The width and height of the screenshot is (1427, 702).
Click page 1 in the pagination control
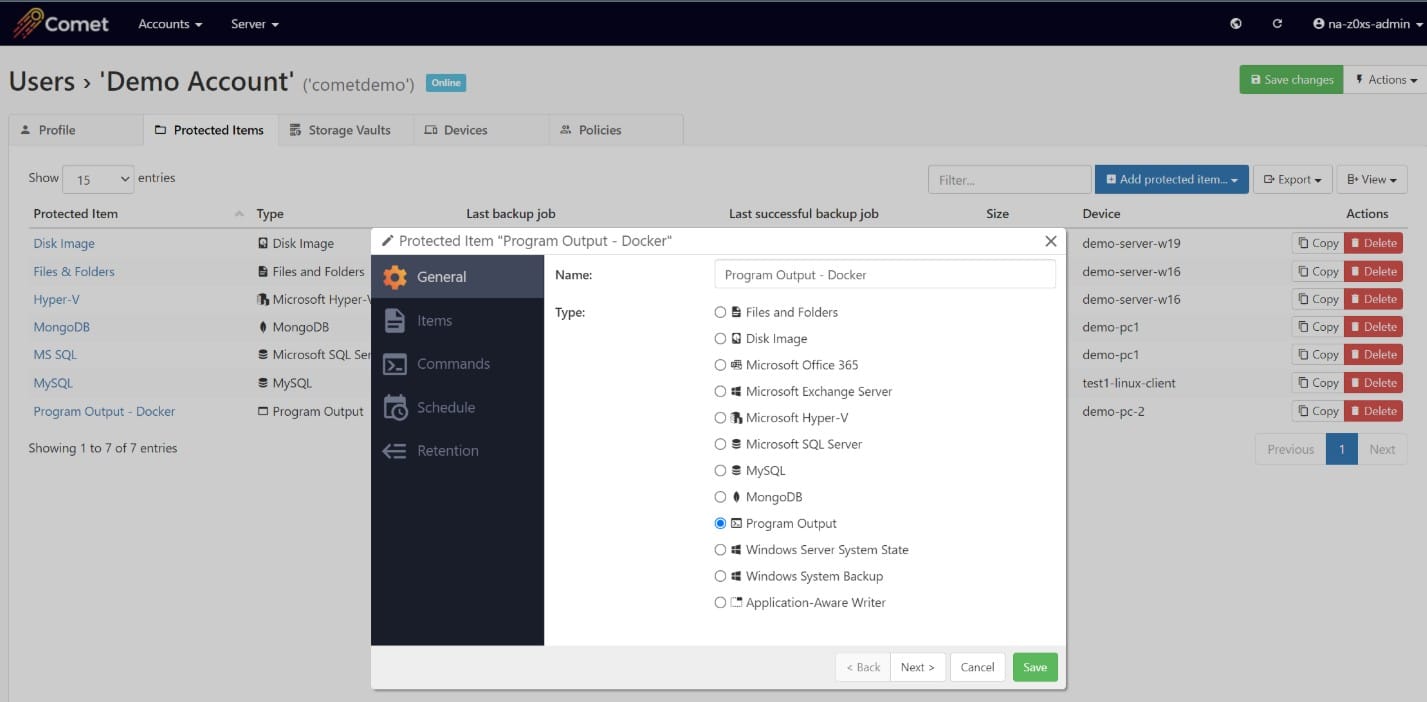point(1341,449)
